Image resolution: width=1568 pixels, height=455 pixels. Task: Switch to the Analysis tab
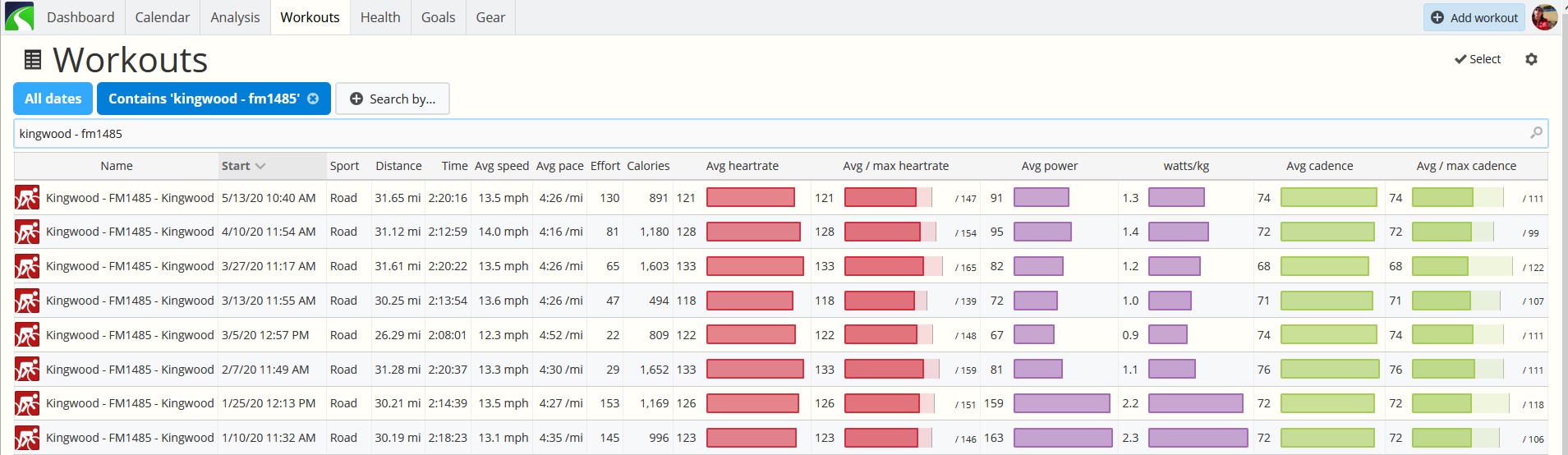click(x=235, y=17)
